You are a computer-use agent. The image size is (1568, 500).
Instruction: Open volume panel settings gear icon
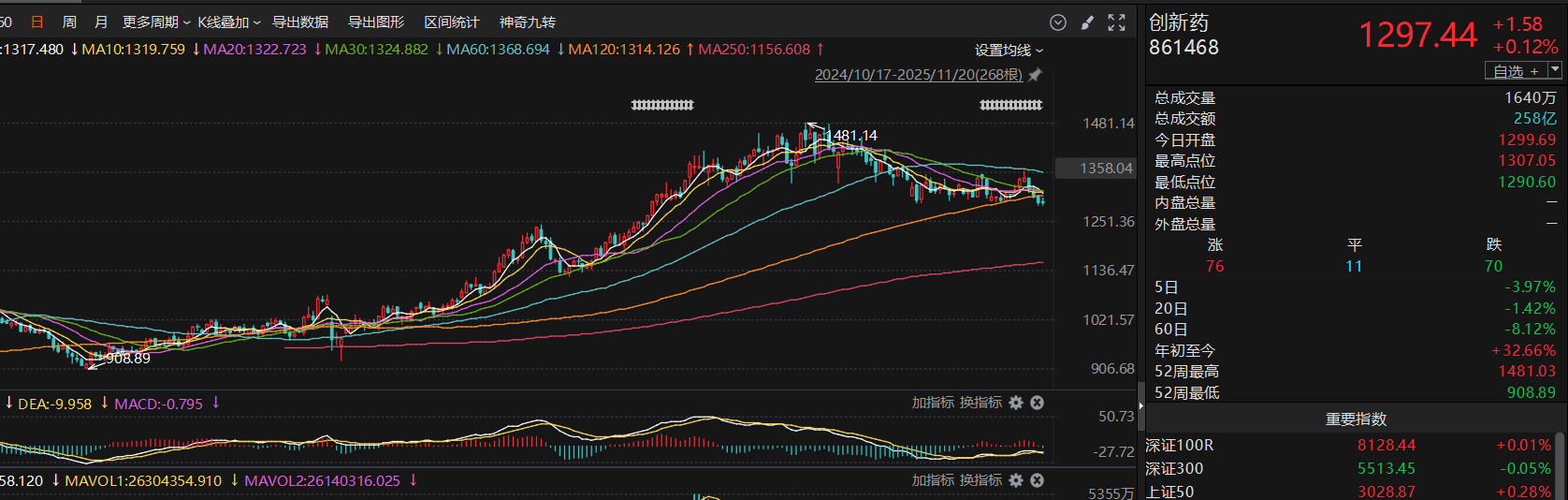pyautogui.click(x=1016, y=480)
